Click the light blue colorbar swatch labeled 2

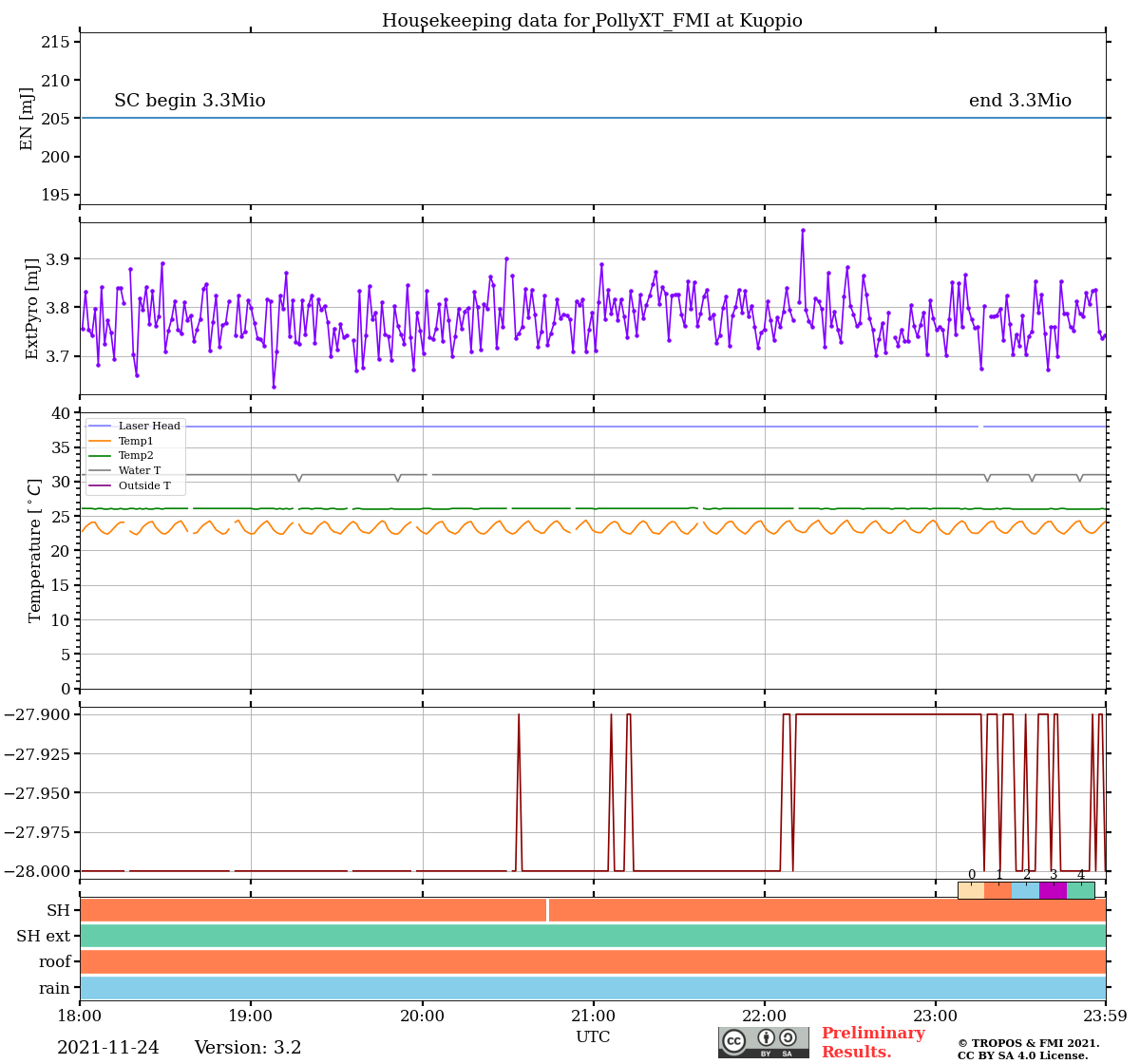[x=1026, y=890]
